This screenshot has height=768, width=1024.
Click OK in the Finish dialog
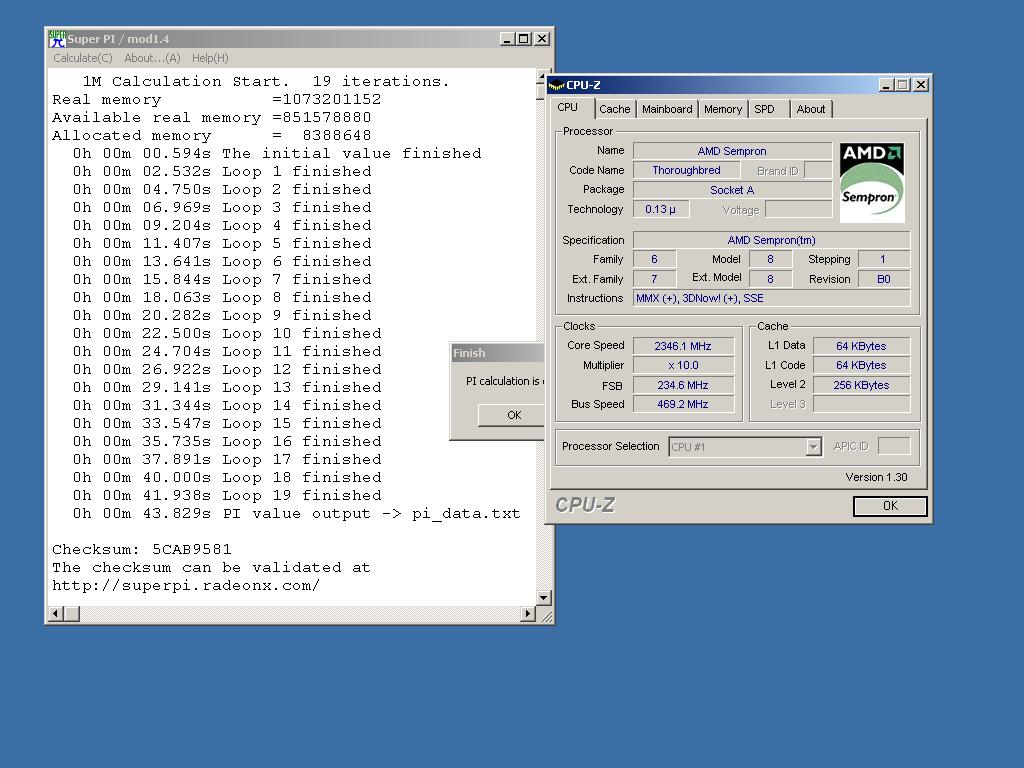point(511,415)
